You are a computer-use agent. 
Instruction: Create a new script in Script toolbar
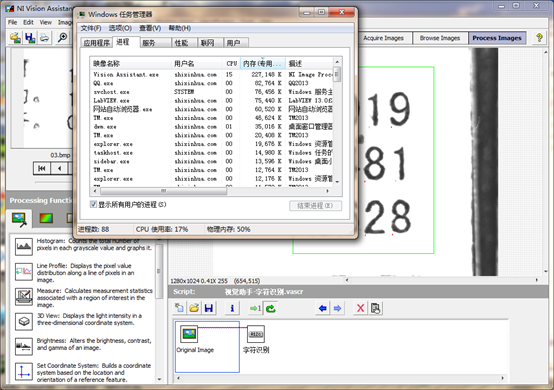(x=179, y=308)
